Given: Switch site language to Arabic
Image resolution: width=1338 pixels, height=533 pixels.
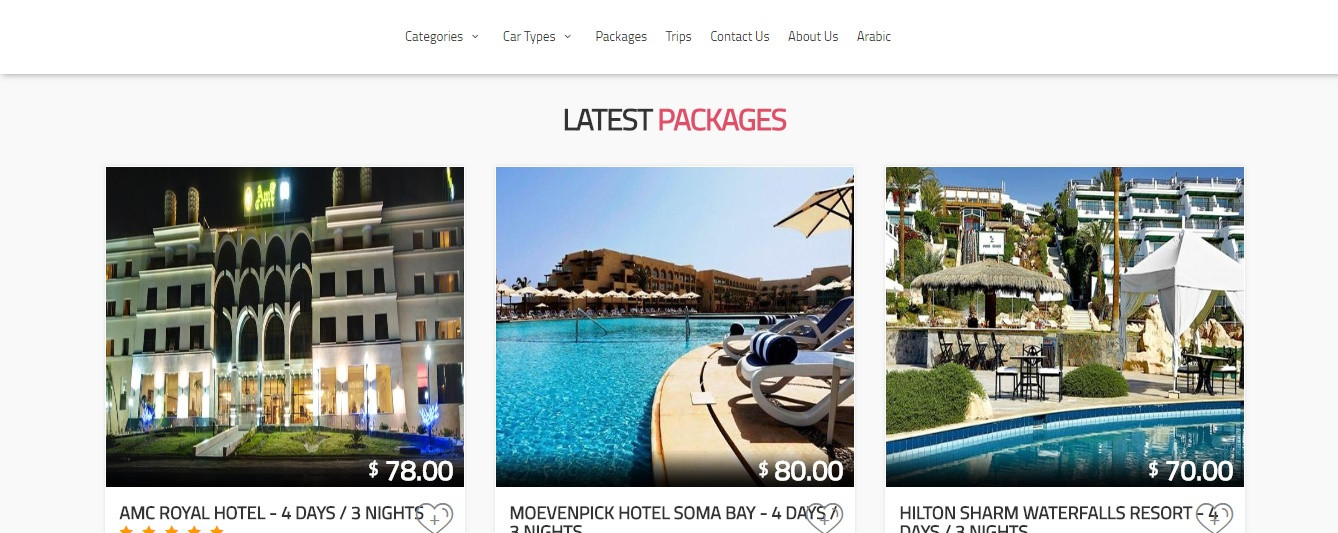Looking at the screenshot, I should 874,37.
